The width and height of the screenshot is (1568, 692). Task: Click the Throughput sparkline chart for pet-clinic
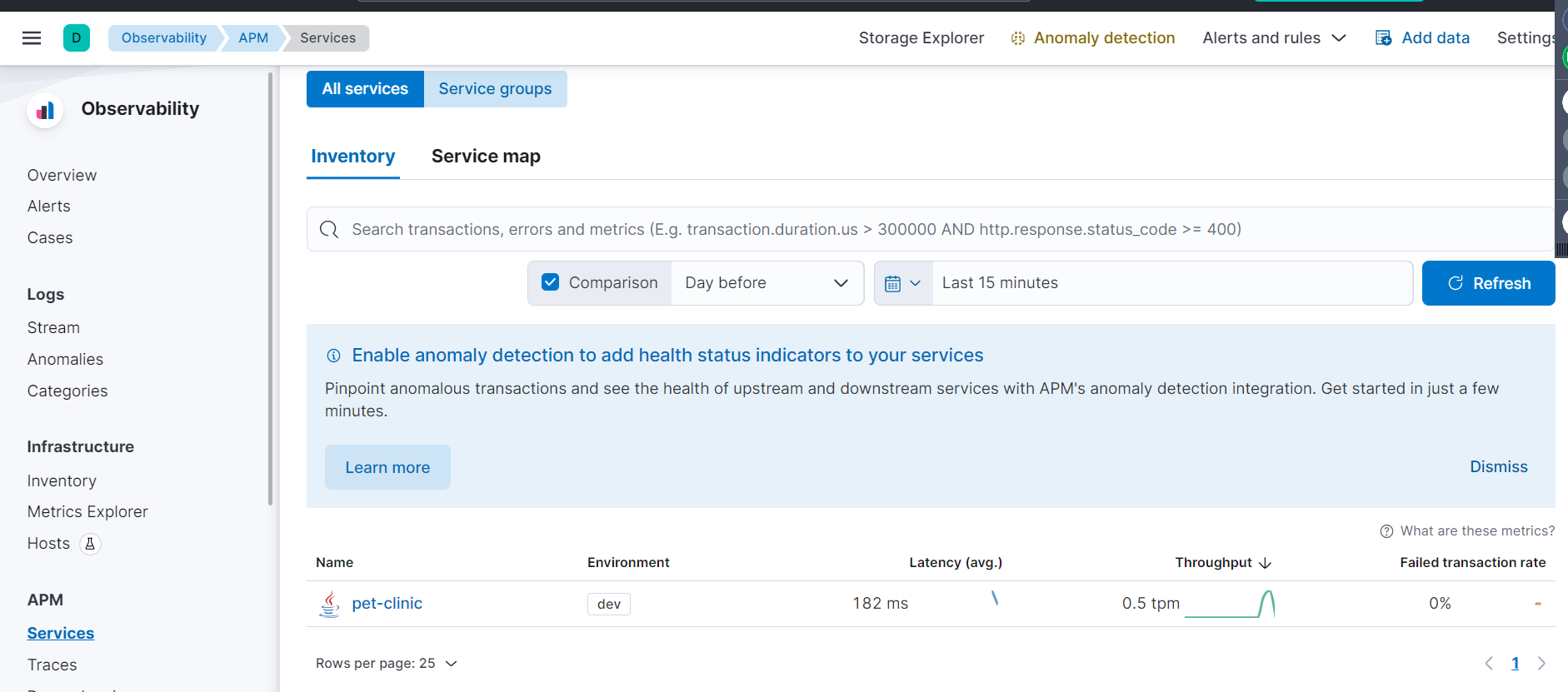[x=1230, y=604]
